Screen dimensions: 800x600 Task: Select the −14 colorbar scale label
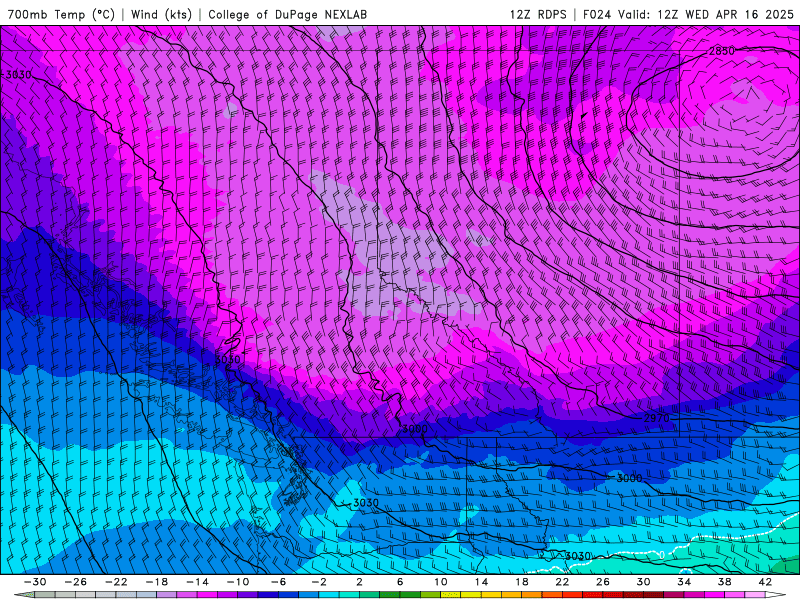[197, 582]
